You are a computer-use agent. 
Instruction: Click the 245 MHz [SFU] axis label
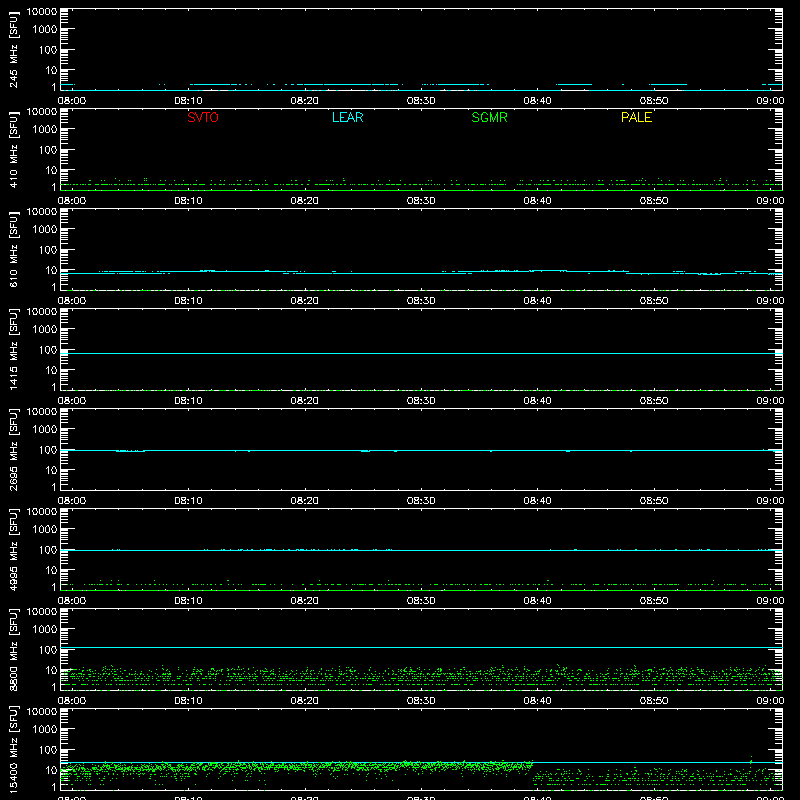click(x=13, y=49)
